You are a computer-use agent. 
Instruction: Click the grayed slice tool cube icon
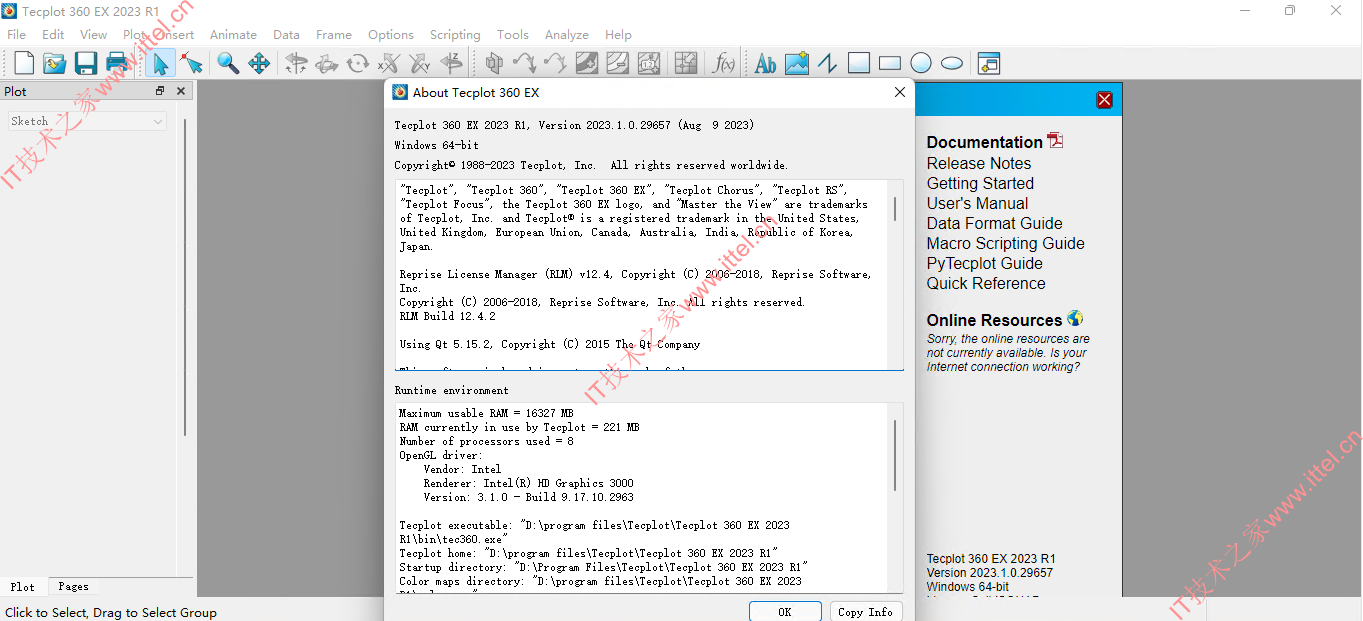(x=494, y=63)
